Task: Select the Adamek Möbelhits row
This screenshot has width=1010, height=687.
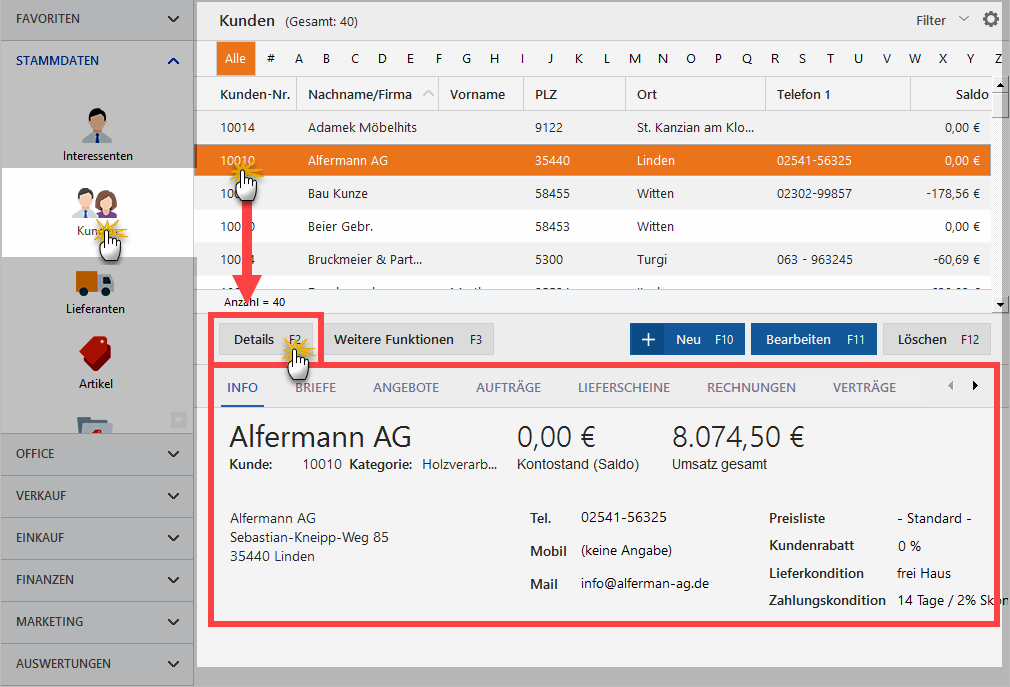Action: (x=593, y=127)
